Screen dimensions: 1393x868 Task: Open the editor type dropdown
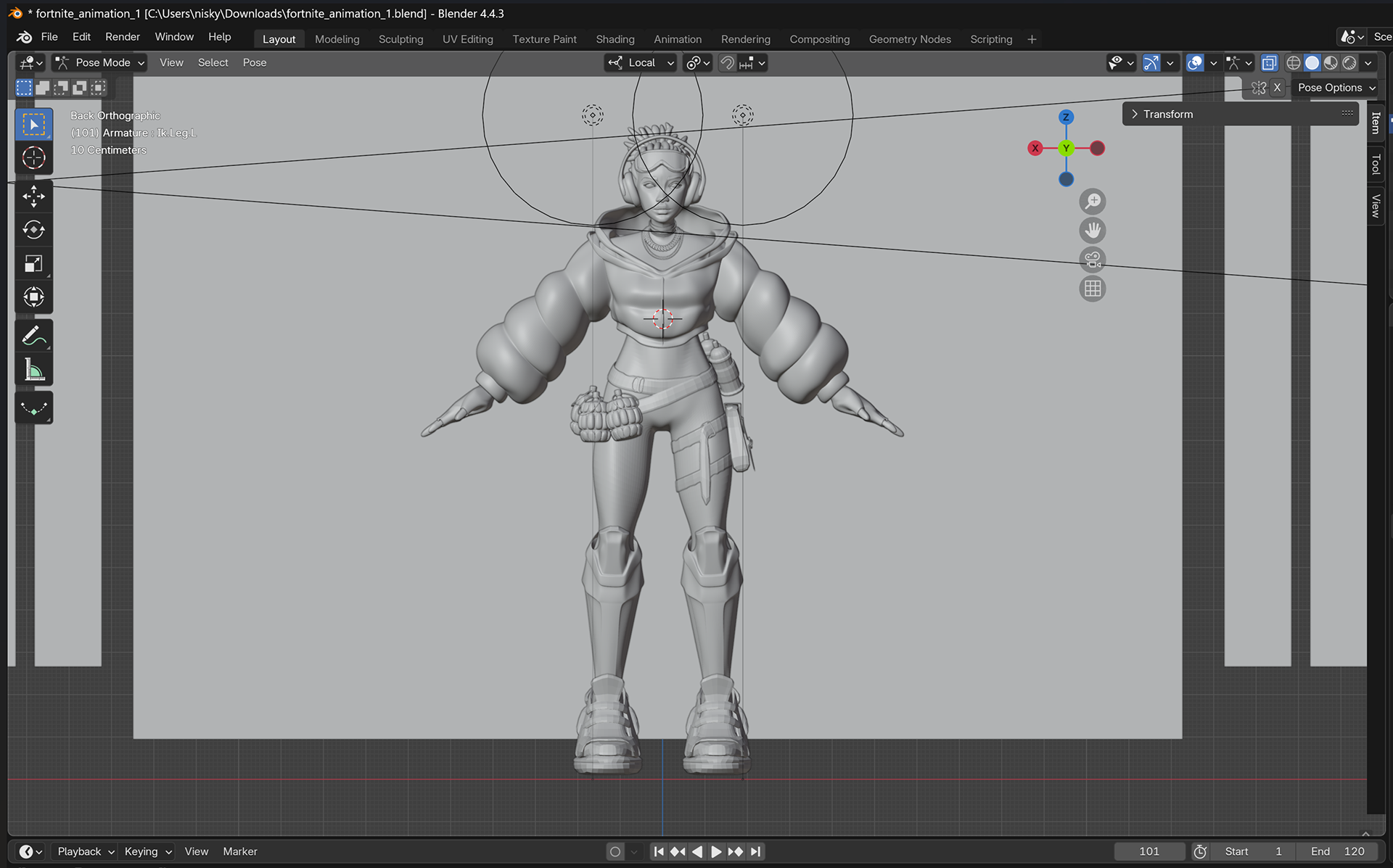(x=30, y=63)
